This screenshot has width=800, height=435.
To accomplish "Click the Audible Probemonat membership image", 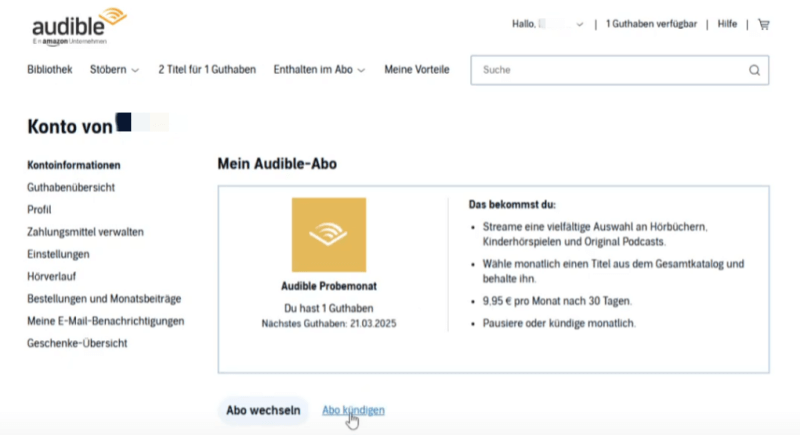I will pos(328,234).
